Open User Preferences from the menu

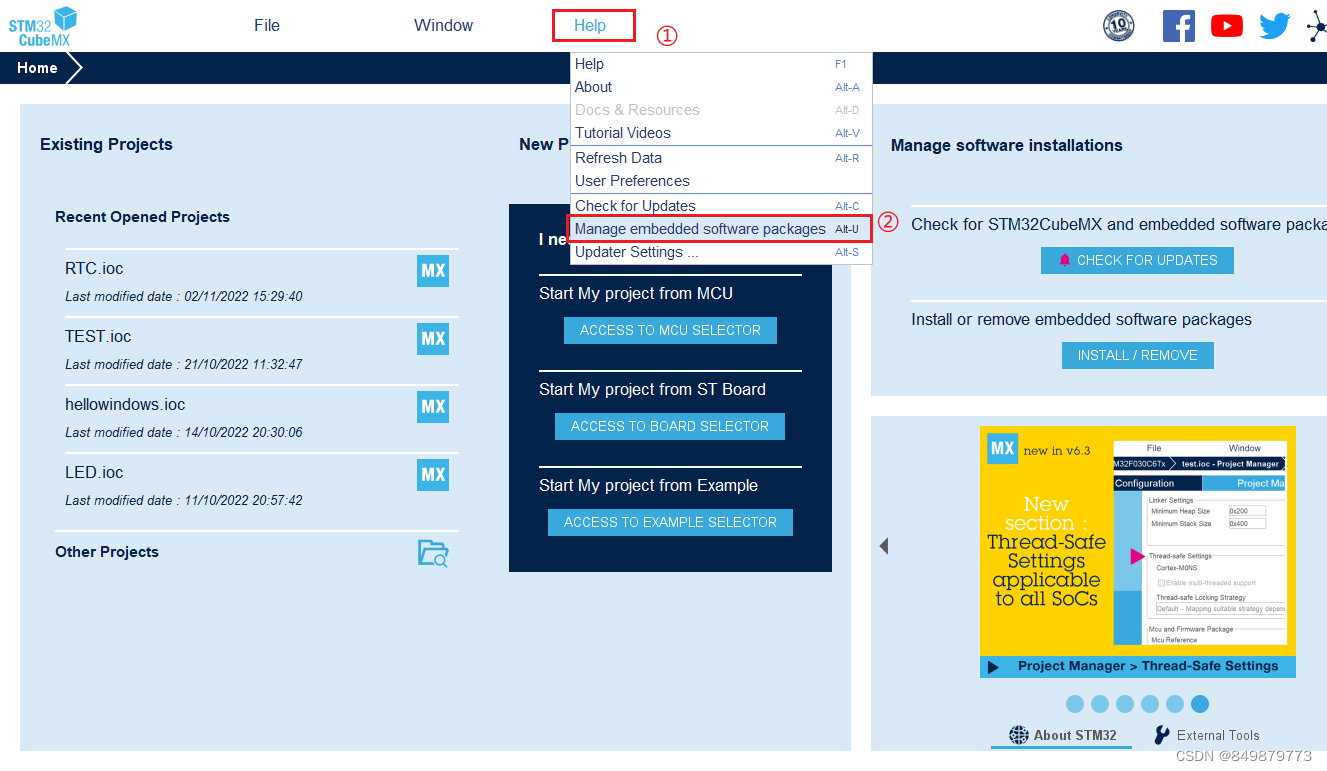(x=721, y=181)
